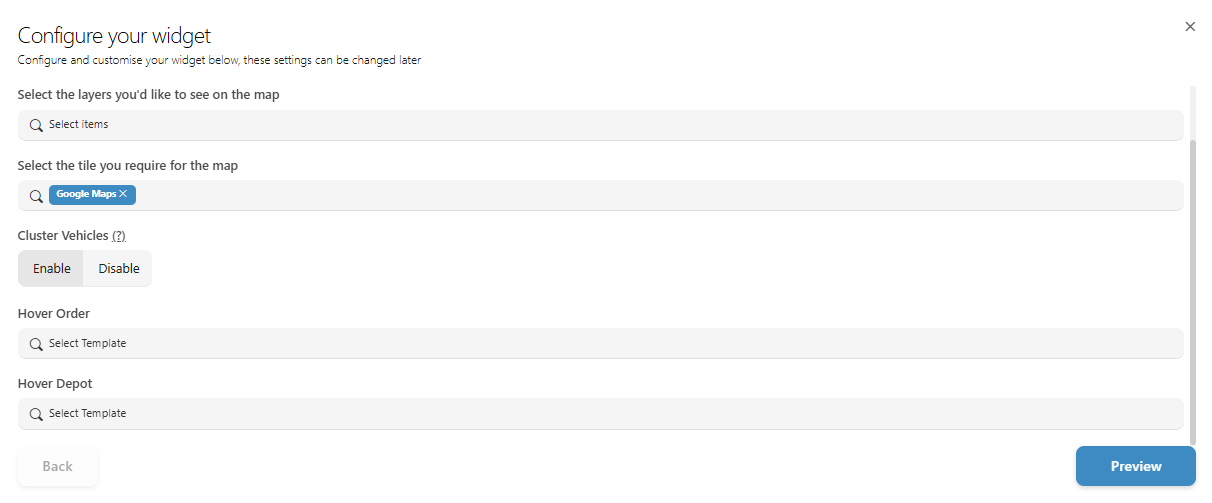
Task: Click the search icon in the layers field
Action: (36, 125)
